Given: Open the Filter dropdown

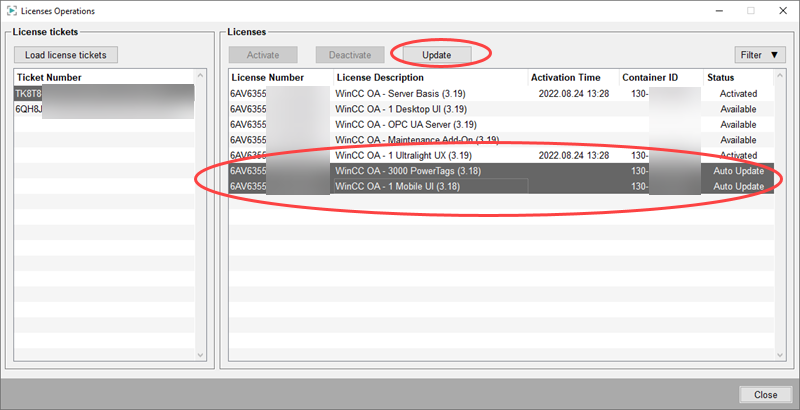Looking at the screenshot, I should point(760,55).
